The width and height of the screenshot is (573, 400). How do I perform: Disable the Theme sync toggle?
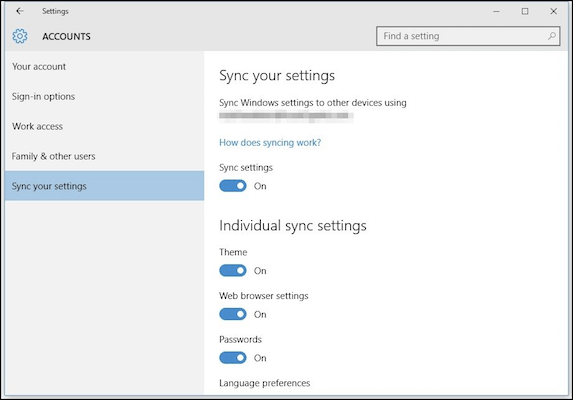pyautogui.click(x=233, y=271)
